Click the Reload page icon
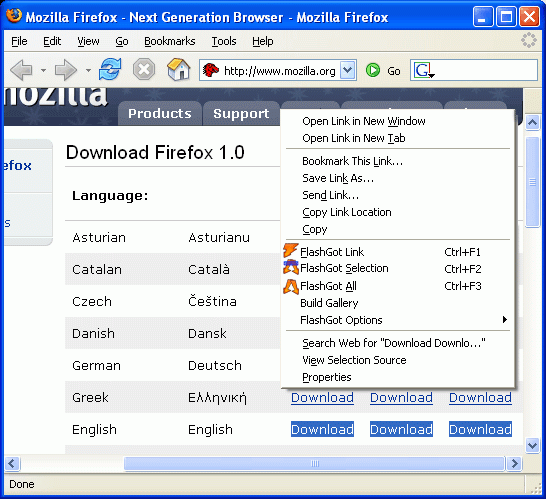Screen dimensions: 546x499 coord(110,69)
